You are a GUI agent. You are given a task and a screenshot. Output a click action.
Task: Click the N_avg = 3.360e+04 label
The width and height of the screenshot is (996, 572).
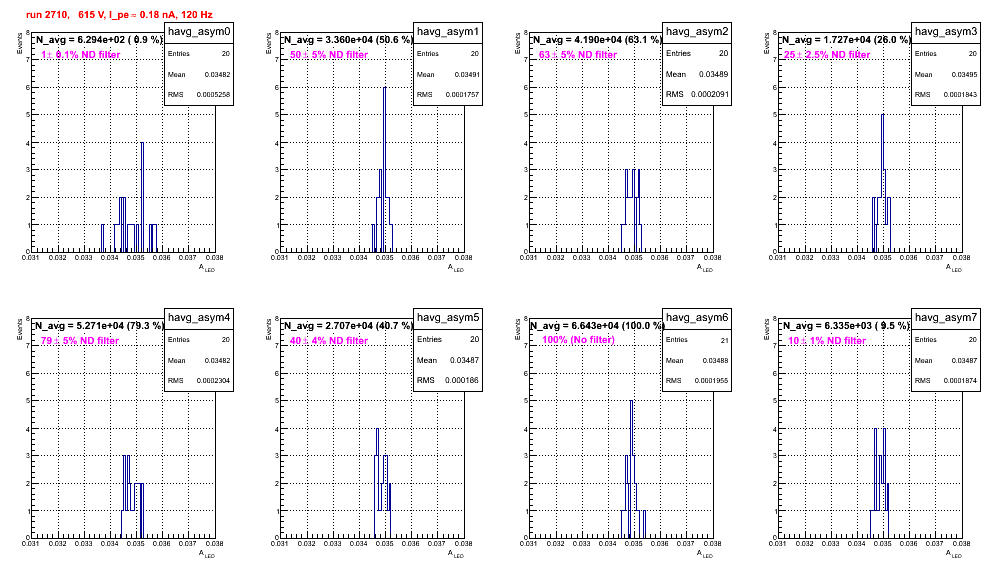347,40
